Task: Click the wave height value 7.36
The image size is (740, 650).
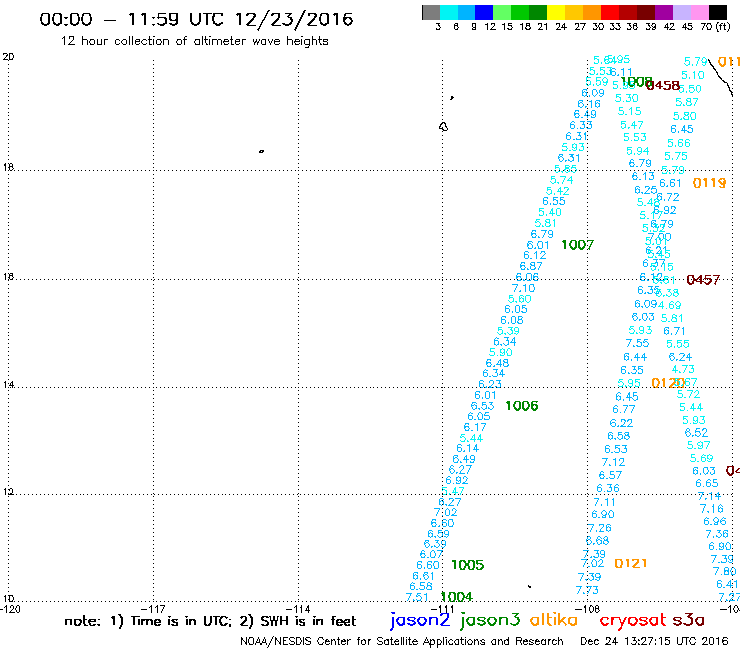Action: (x=717, y=534)
